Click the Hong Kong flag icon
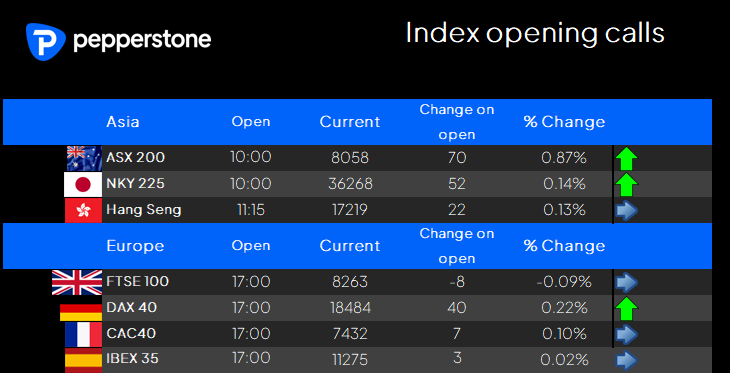This screenshot has width=730, height=373. (x=83, y=210)
